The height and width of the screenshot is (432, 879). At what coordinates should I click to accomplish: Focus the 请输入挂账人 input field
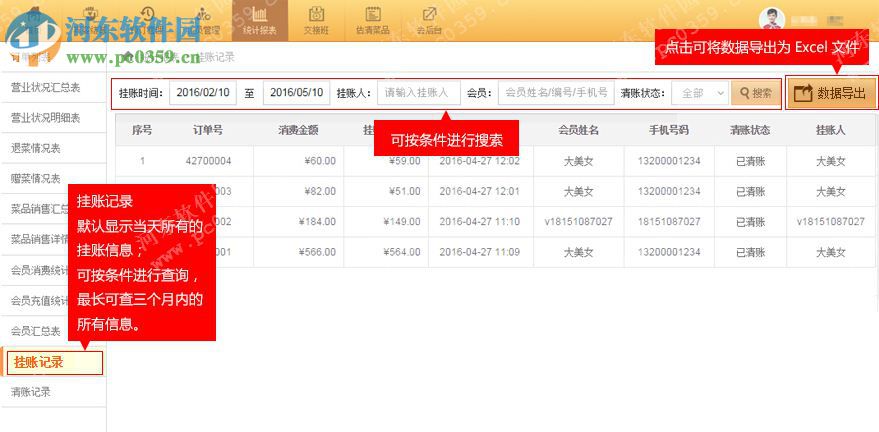[419, 93]
